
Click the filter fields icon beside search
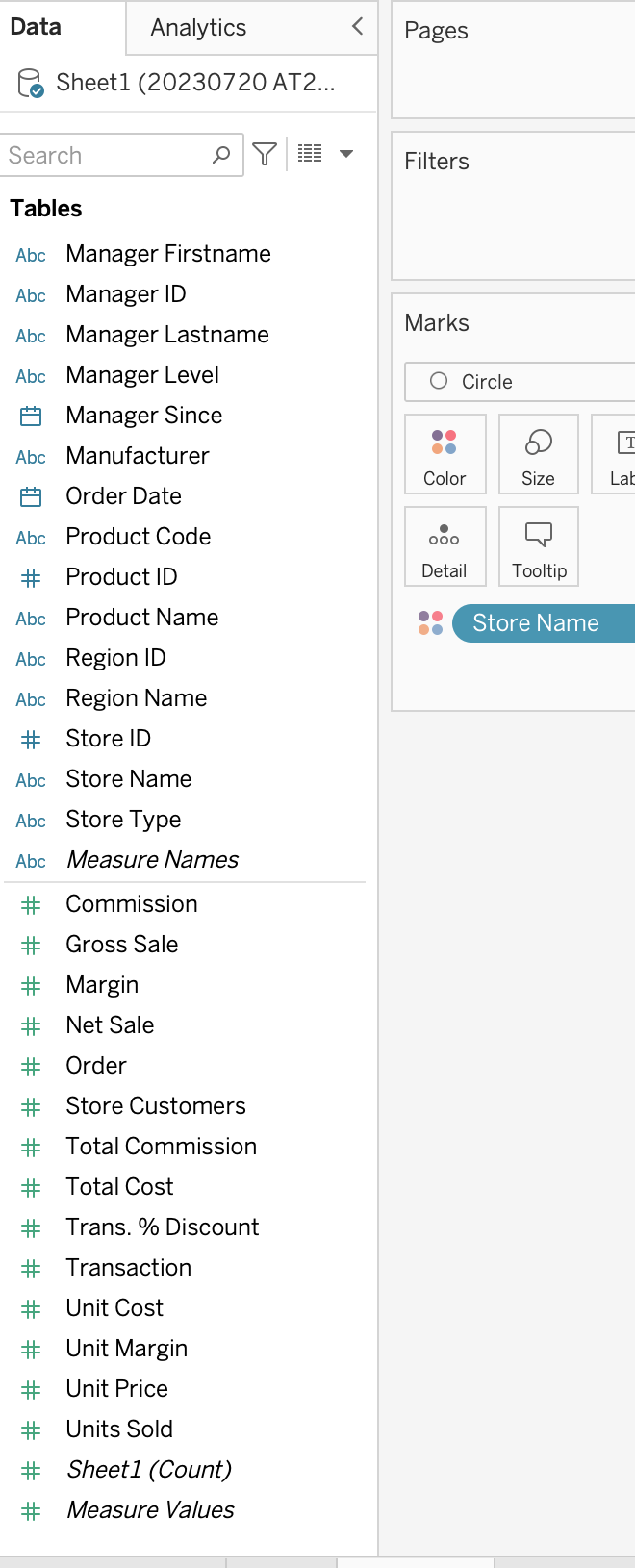264,154
